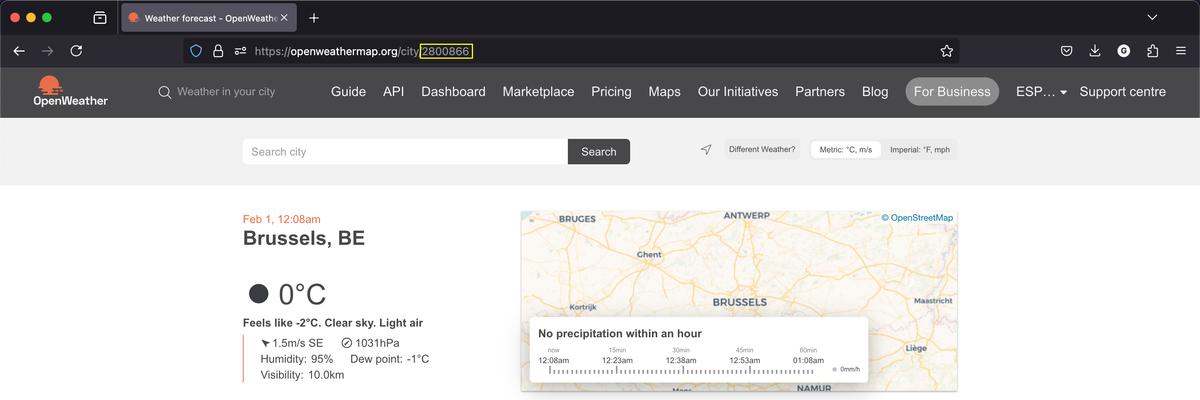Open the list all tabs chevron
Screen dimensions: 1200x400
1152,18
